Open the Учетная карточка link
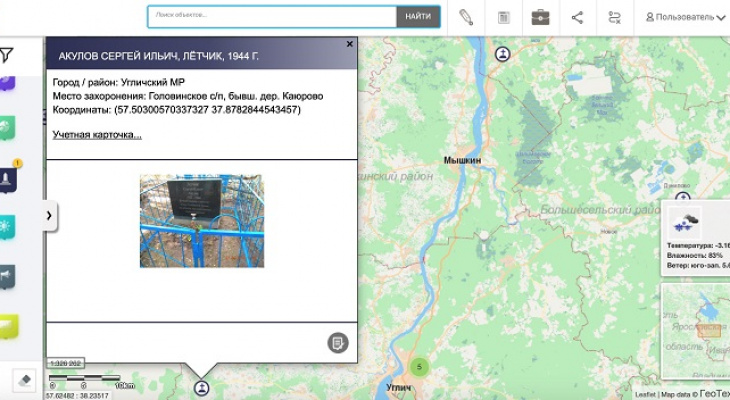The image size is (730, 400). point(97,134)
